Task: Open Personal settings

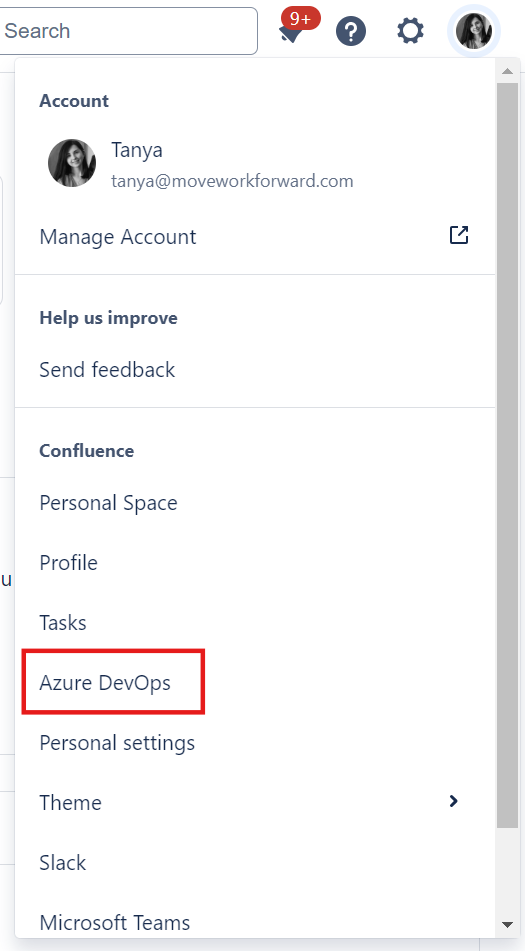Action: 255,742
